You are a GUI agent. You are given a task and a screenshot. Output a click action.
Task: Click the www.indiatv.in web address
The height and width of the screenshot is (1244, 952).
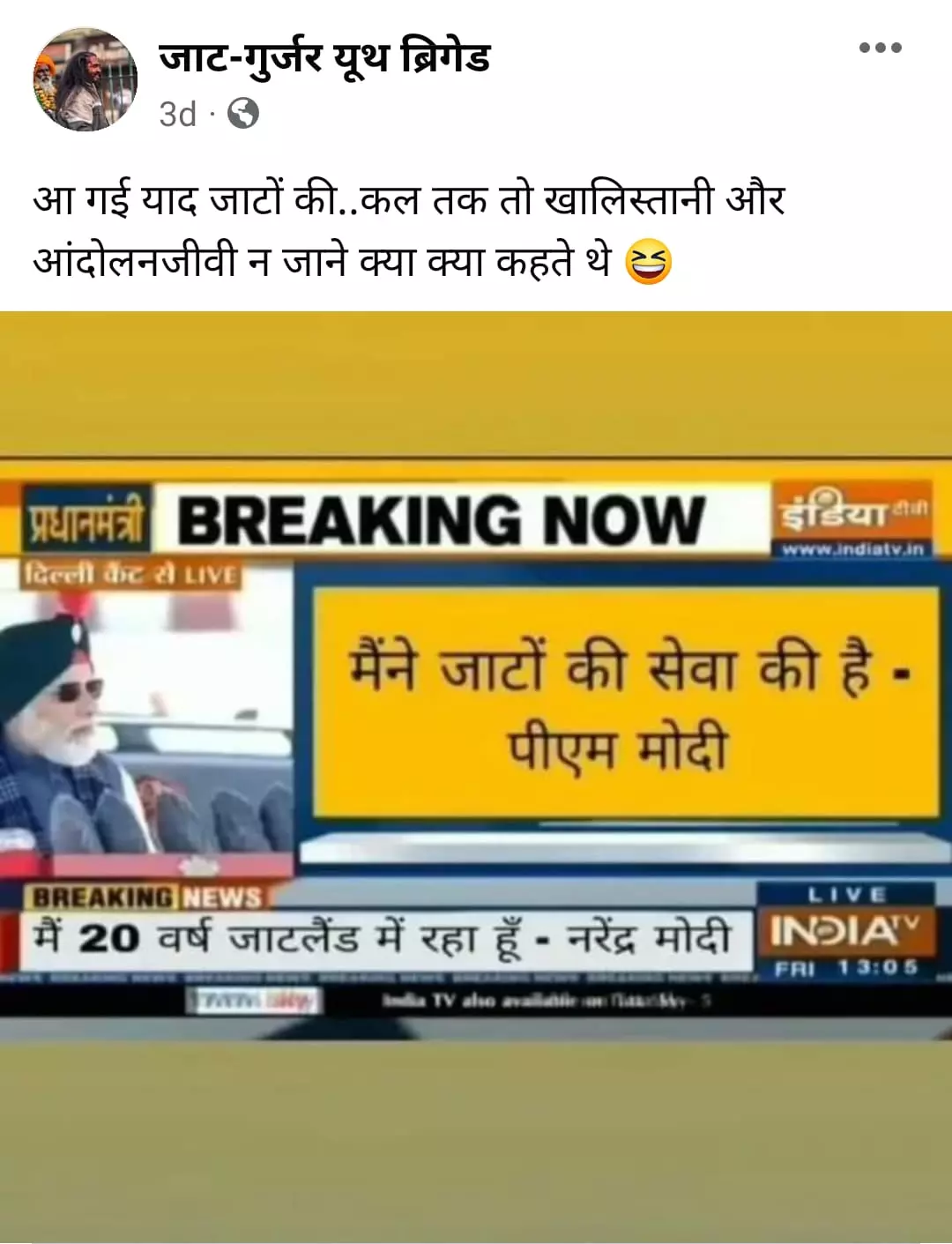pos(852,549)
